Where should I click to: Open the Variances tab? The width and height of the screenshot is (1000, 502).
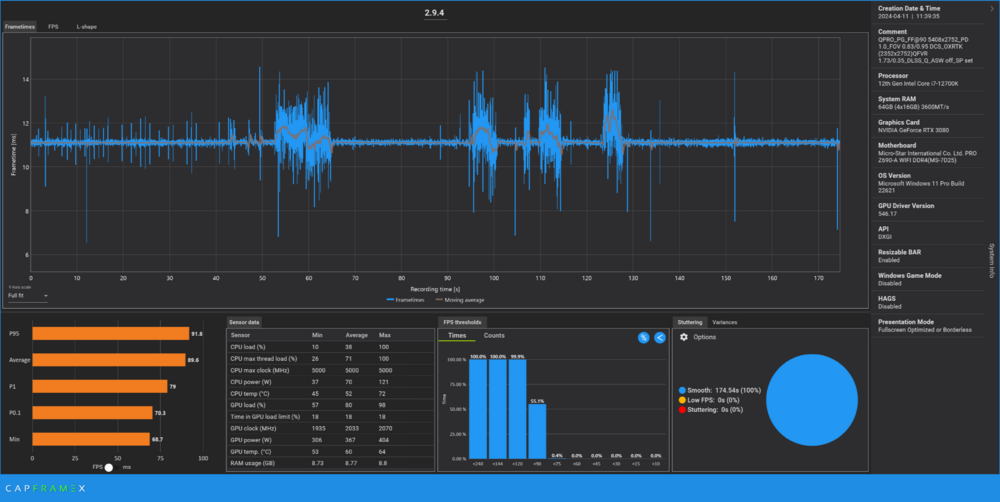[725, 322]
